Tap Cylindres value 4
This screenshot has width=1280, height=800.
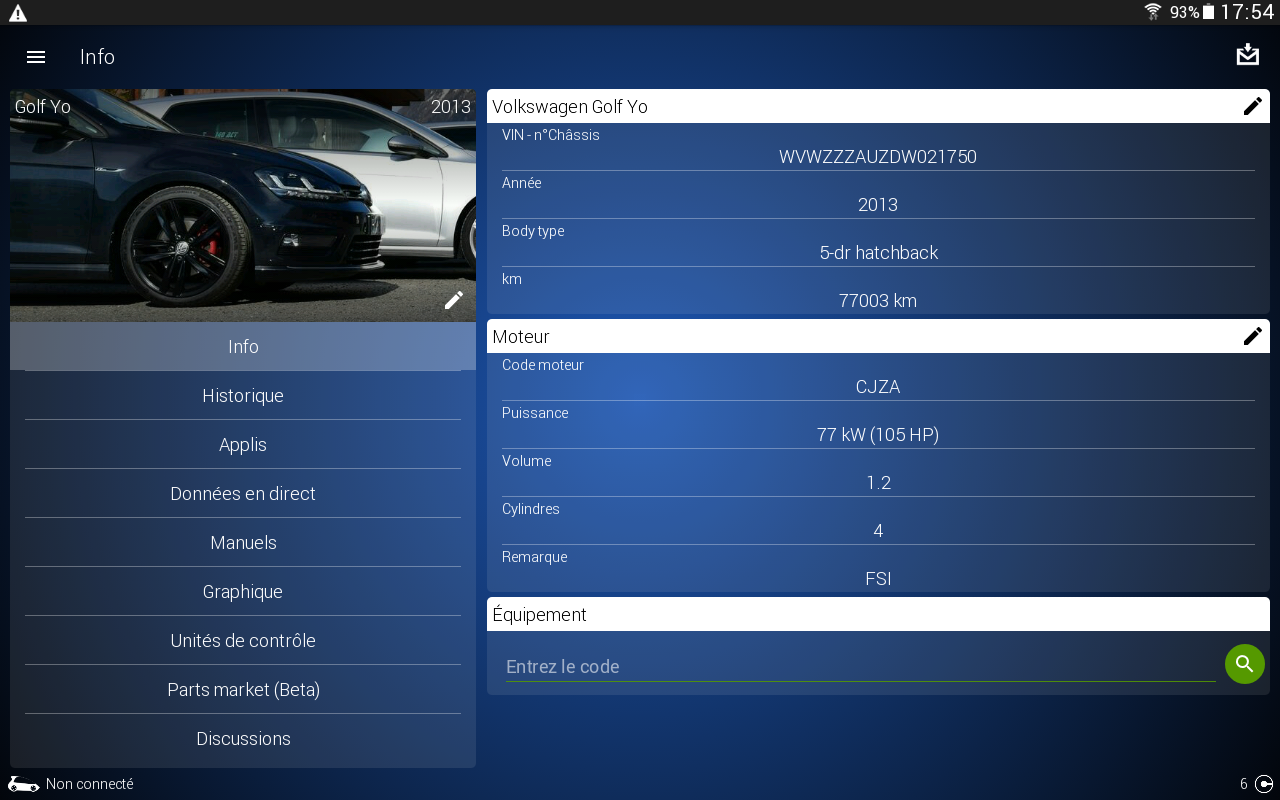878,531
